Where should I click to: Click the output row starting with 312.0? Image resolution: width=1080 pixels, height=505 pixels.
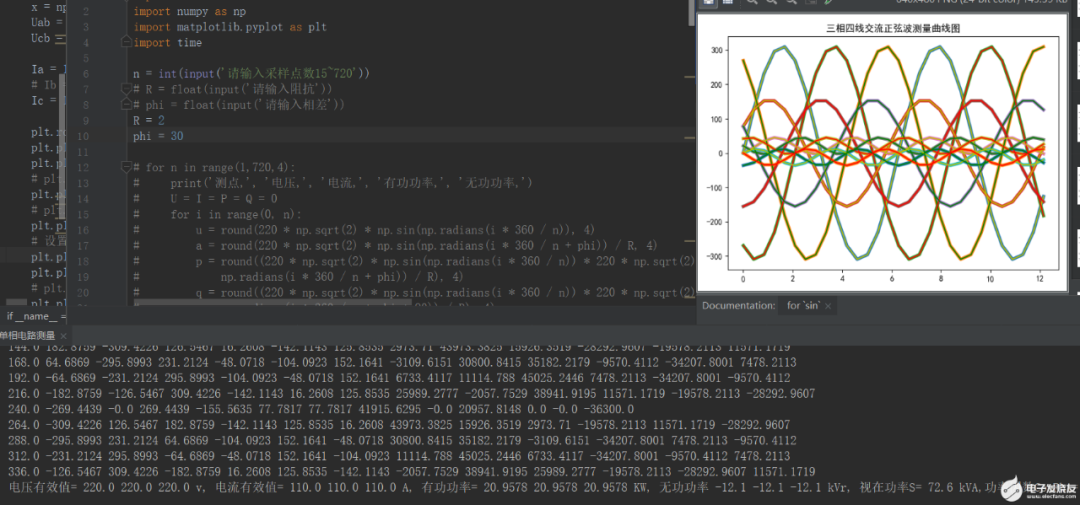pos(399,456)
